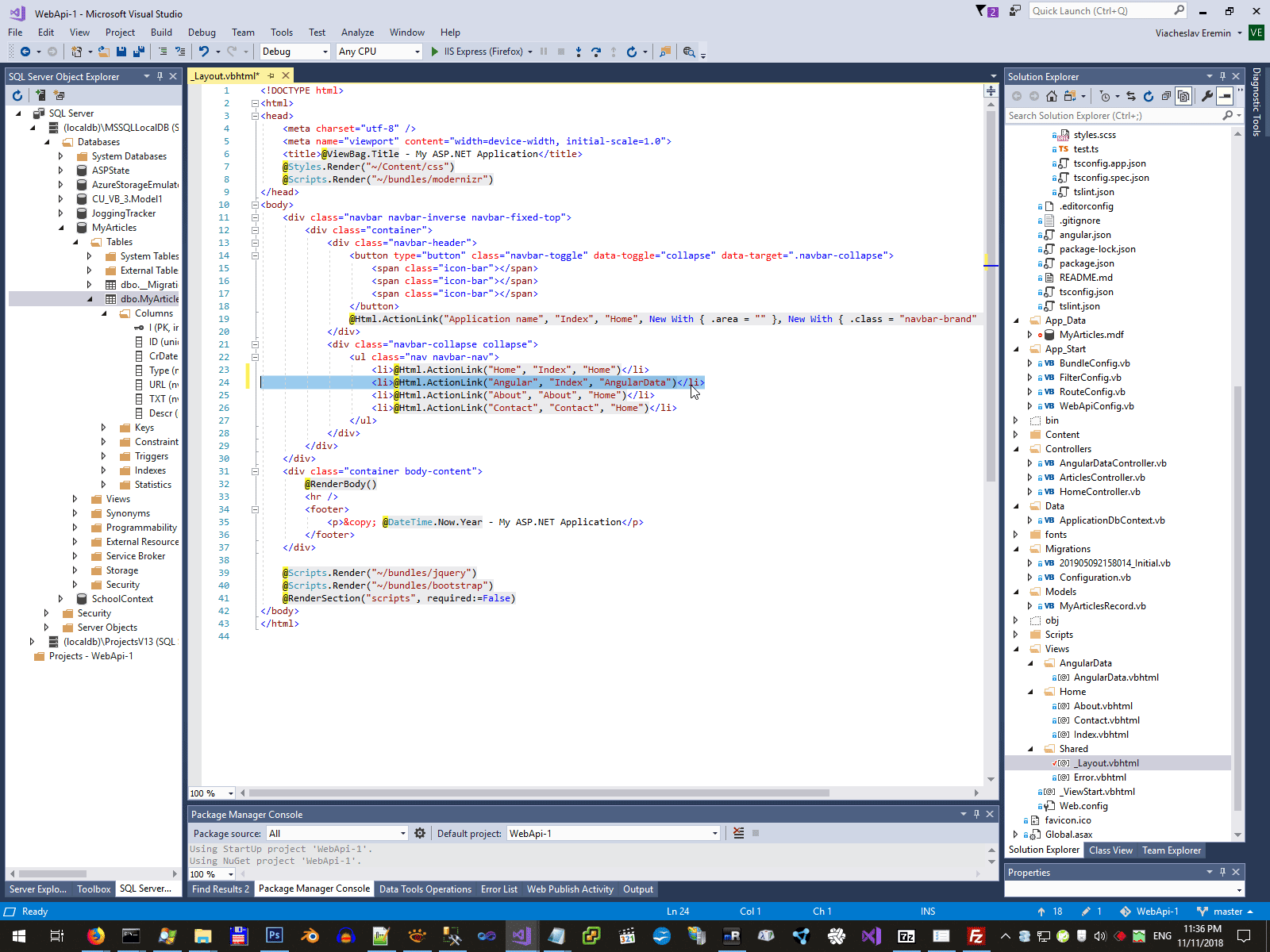Toggle Show All Files in Solution Explorer

(x=1183, y=96)
